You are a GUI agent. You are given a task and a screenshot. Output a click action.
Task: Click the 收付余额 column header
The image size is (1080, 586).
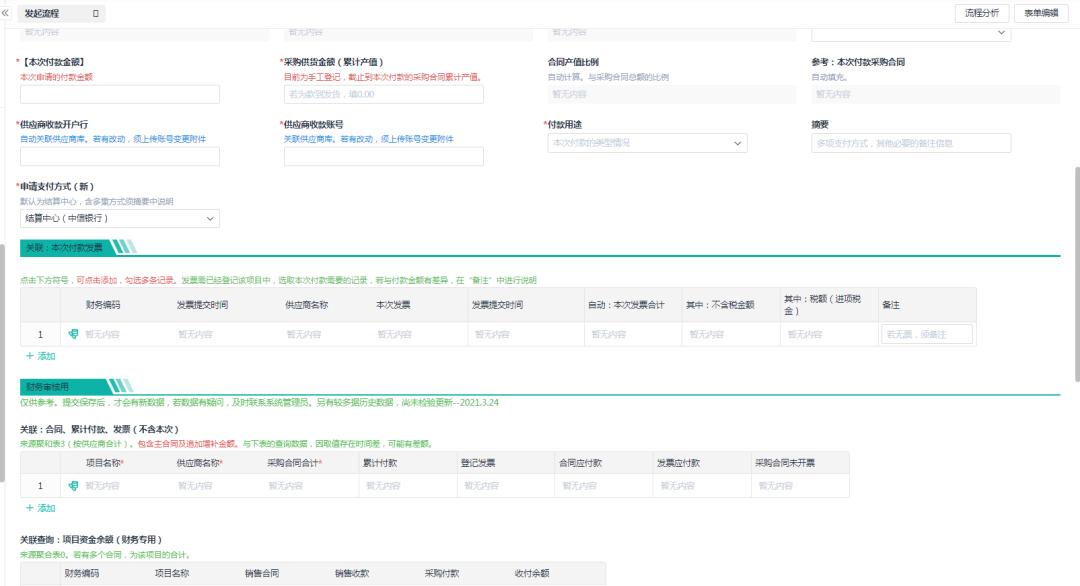point(532,573)
